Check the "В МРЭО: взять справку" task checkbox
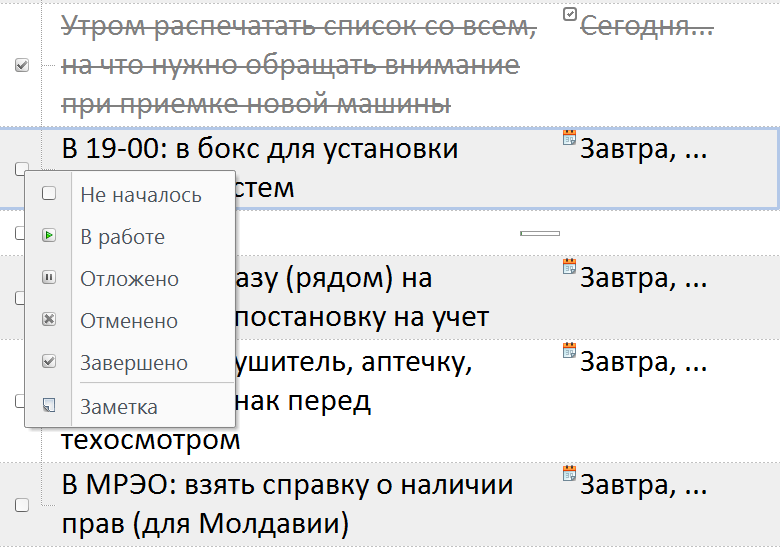 (22, 505)
